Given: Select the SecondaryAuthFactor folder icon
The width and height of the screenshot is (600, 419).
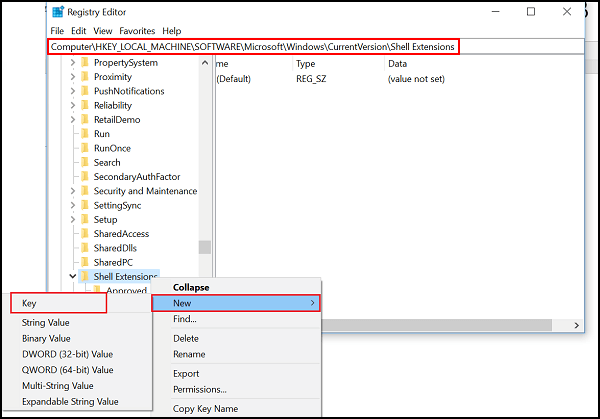Looking at the screenshot, I should coord(85,176).
